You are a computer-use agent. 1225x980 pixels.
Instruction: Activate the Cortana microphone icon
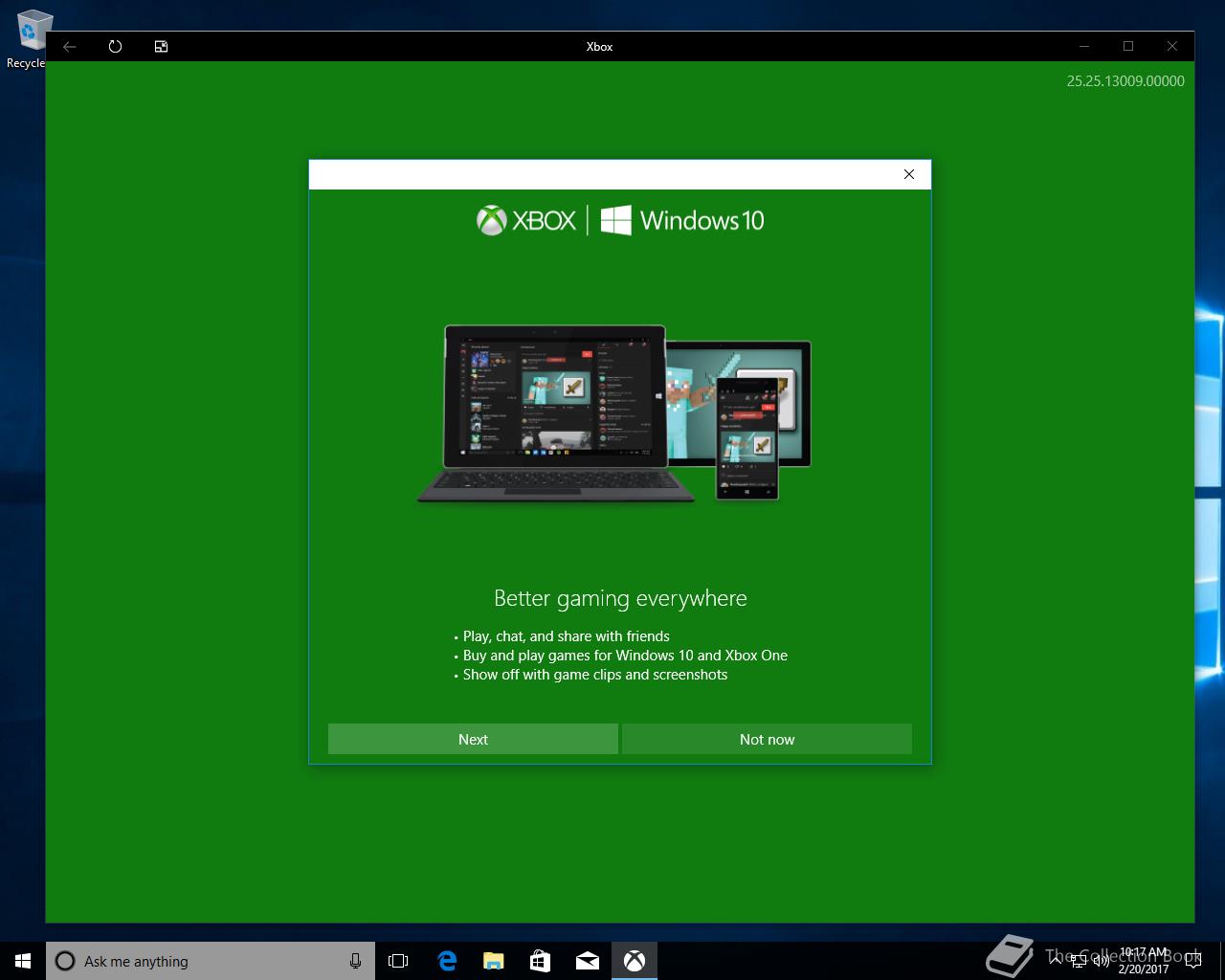pyautogui.click(x=355, y=961)
